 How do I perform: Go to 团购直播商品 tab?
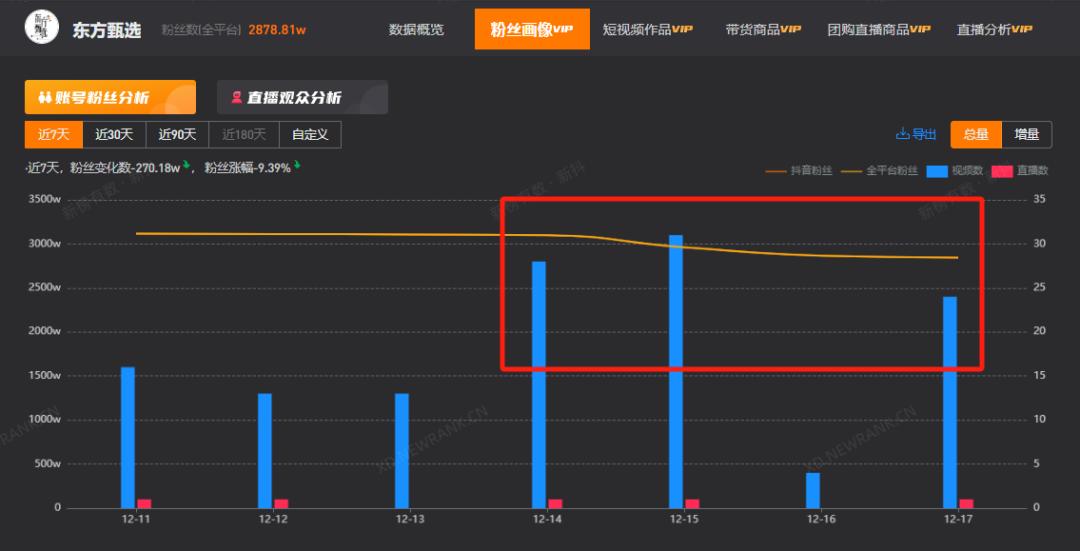click(x=879, y=30)
